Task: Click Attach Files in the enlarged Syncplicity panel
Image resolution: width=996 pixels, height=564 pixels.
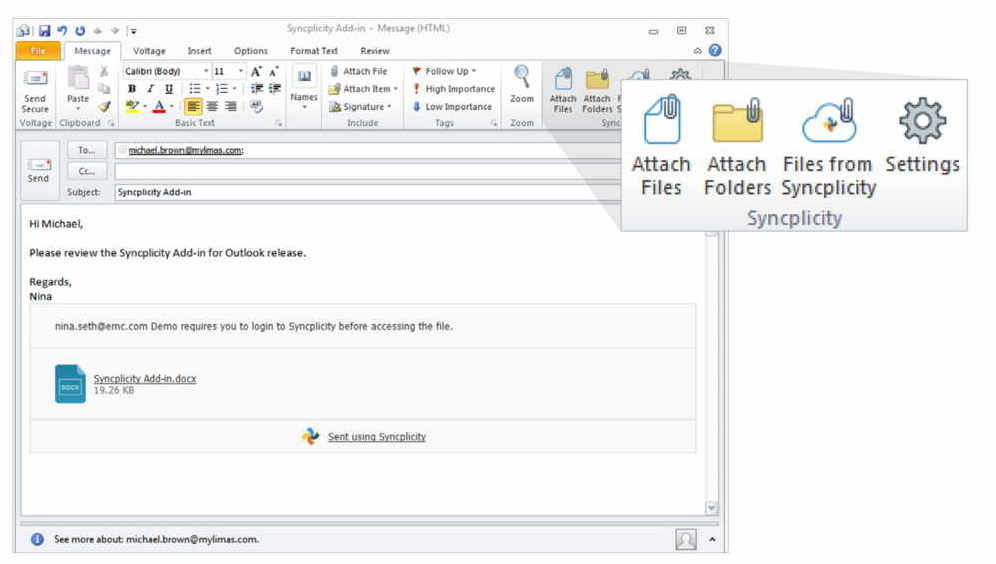Action: [x=661, y=147]
